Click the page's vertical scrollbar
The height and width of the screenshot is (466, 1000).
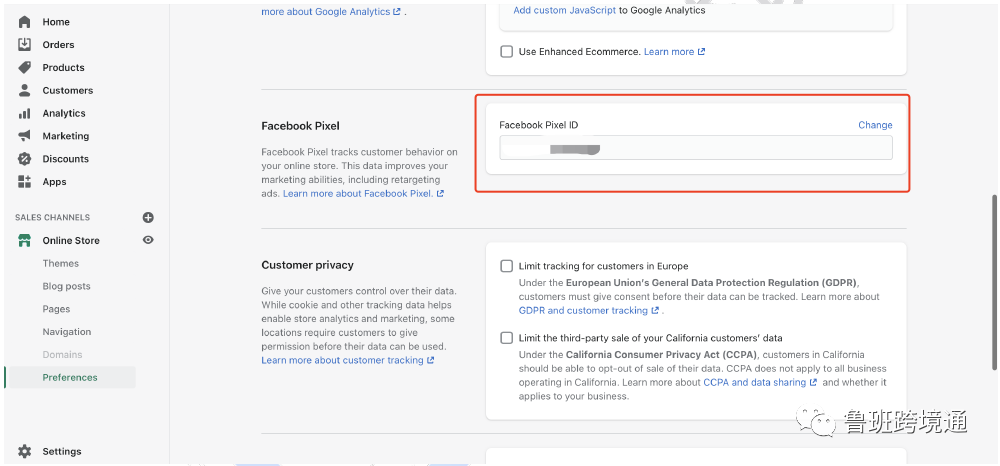tap(993, 250)
